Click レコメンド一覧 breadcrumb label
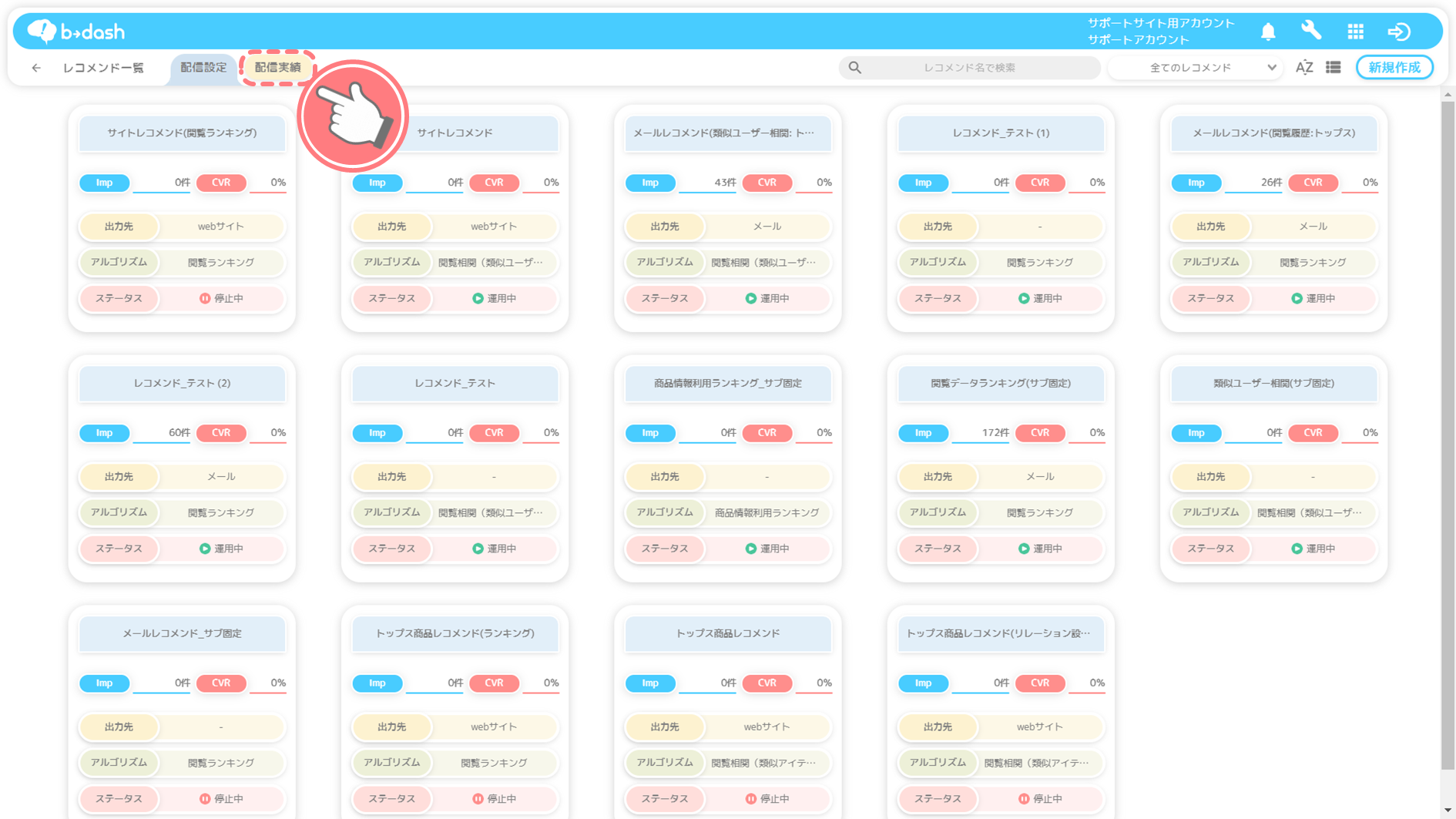Image resolution: width=1456 pixels, height=819 pixels. tap(103, 68)
